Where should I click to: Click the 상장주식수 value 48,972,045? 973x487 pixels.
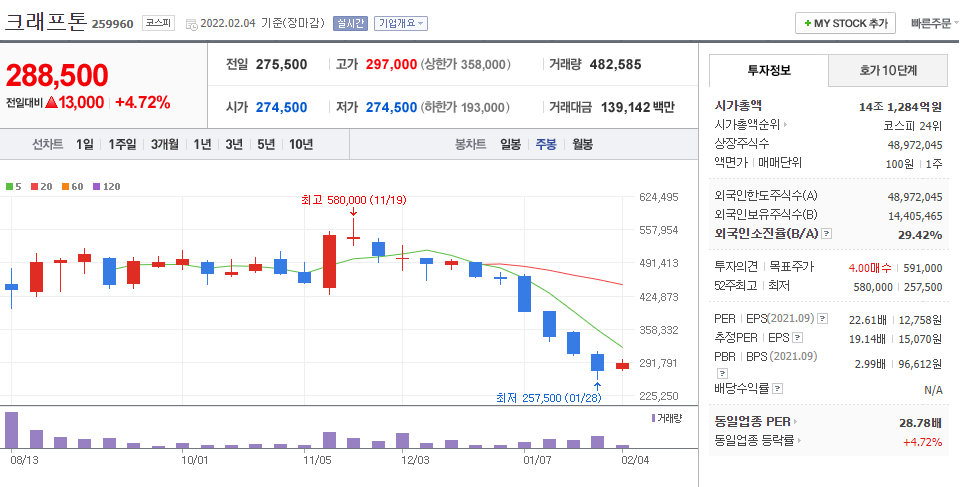pyautogui.click(x=915, y=145)
